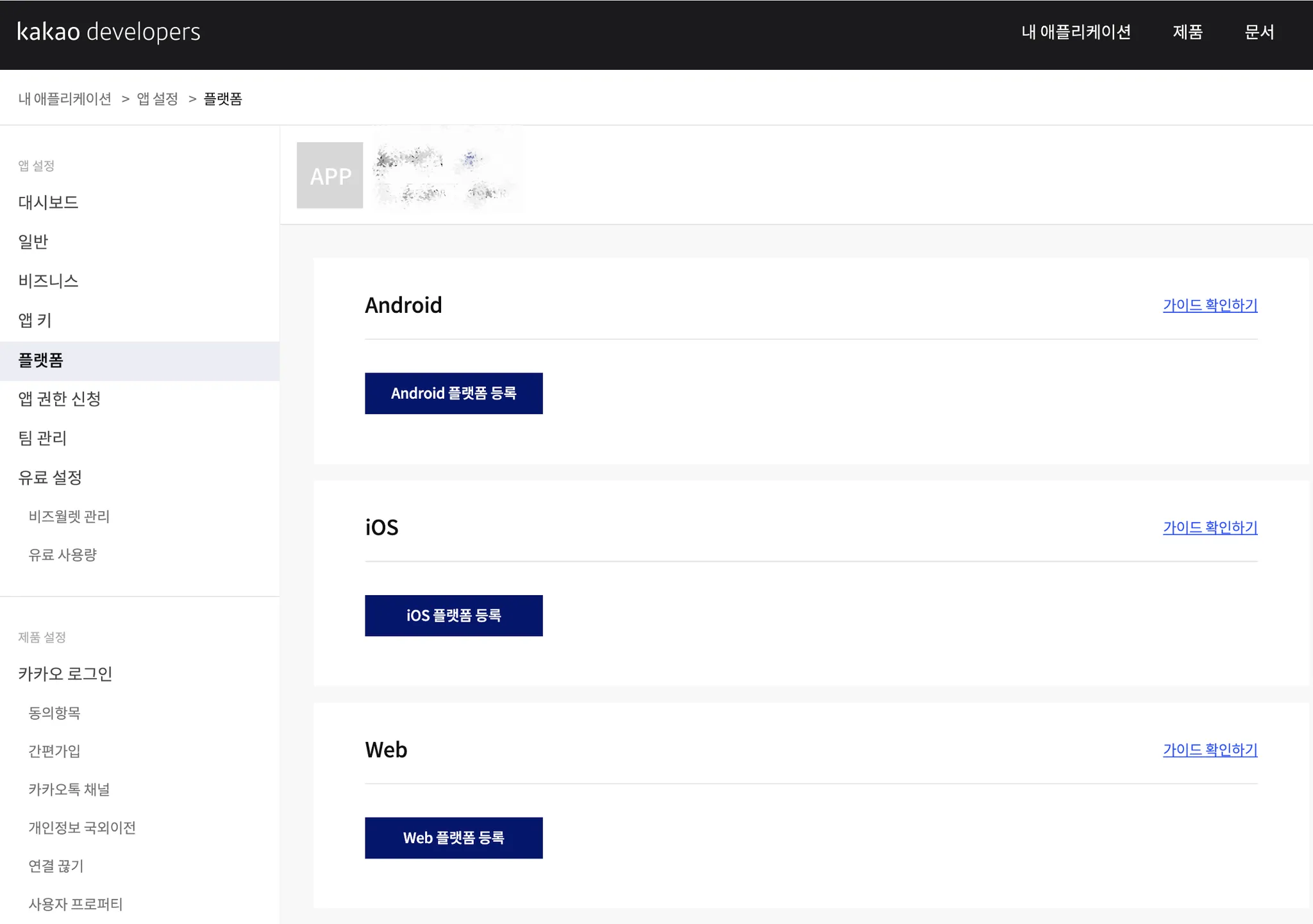
Task: Open iOS 가이드 확인하기 link
Action: coord(1210,528)
